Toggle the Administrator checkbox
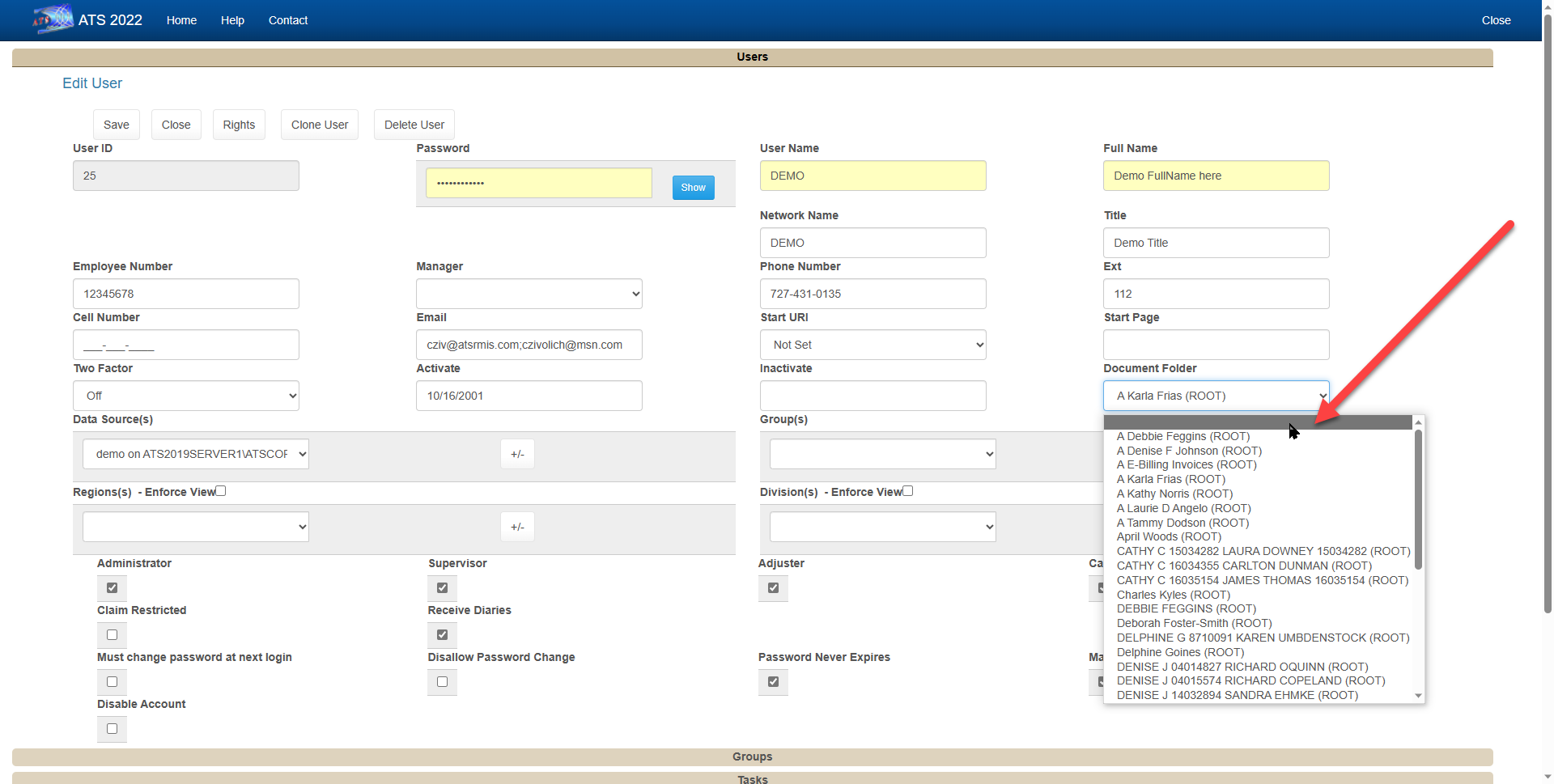Viewport: 1554px width, 784px height. (x=112, y=588)
